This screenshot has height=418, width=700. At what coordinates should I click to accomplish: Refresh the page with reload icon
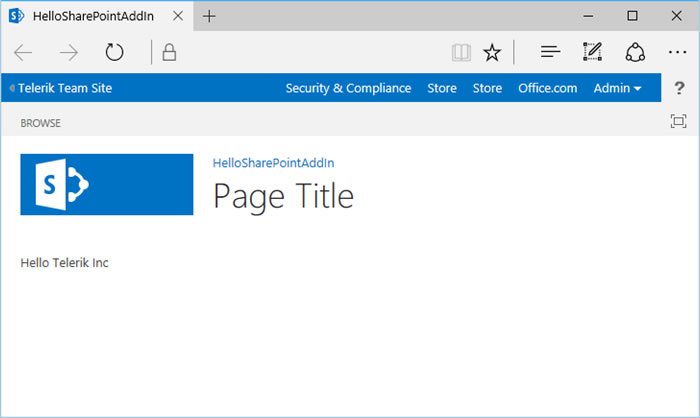(114, 52)
